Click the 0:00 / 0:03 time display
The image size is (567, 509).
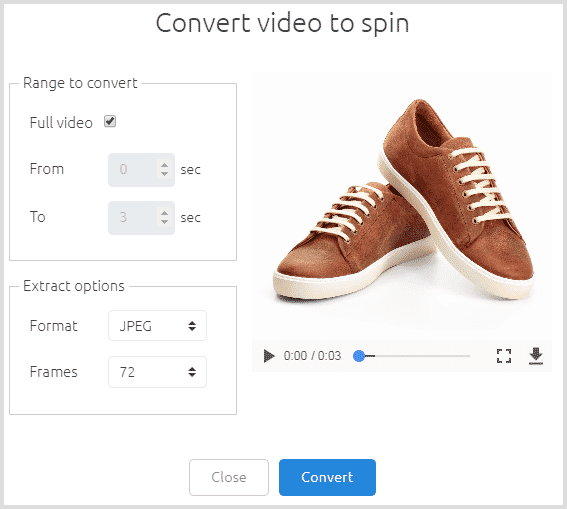(312, 356)
